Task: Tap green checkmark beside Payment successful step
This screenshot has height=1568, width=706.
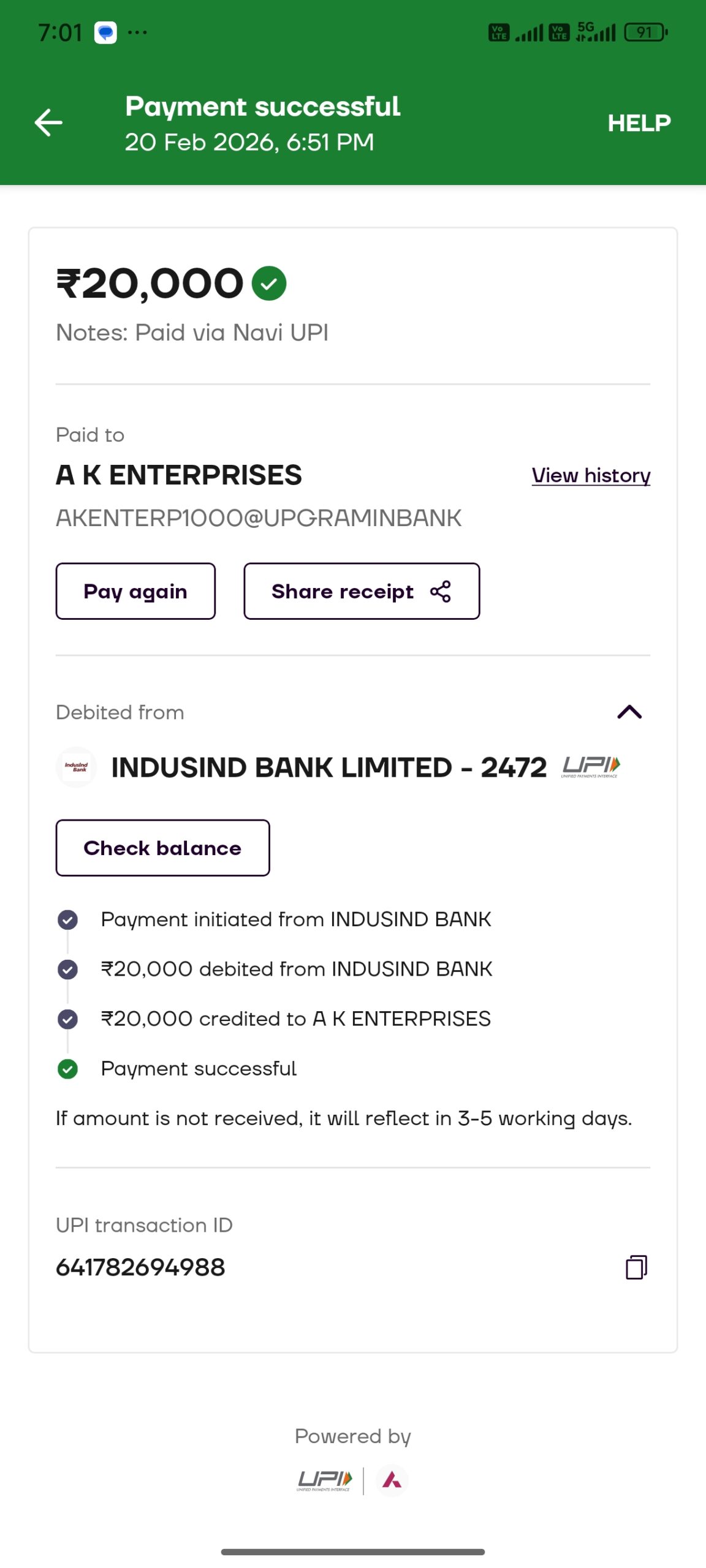Action: pyautogui.click(x=67, y=1069)
